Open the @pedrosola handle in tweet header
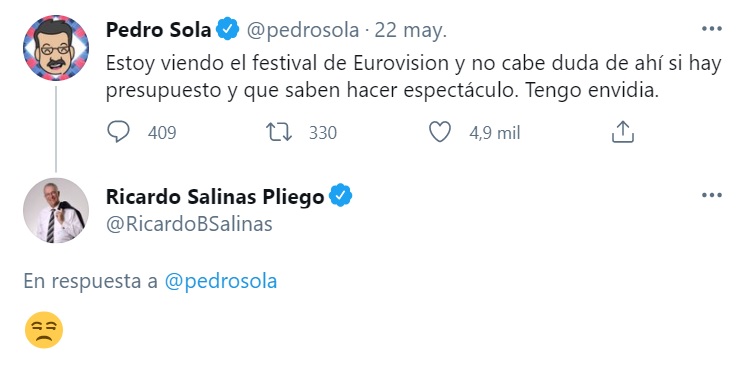Screen dimensions: 745x375 (303, 30)
